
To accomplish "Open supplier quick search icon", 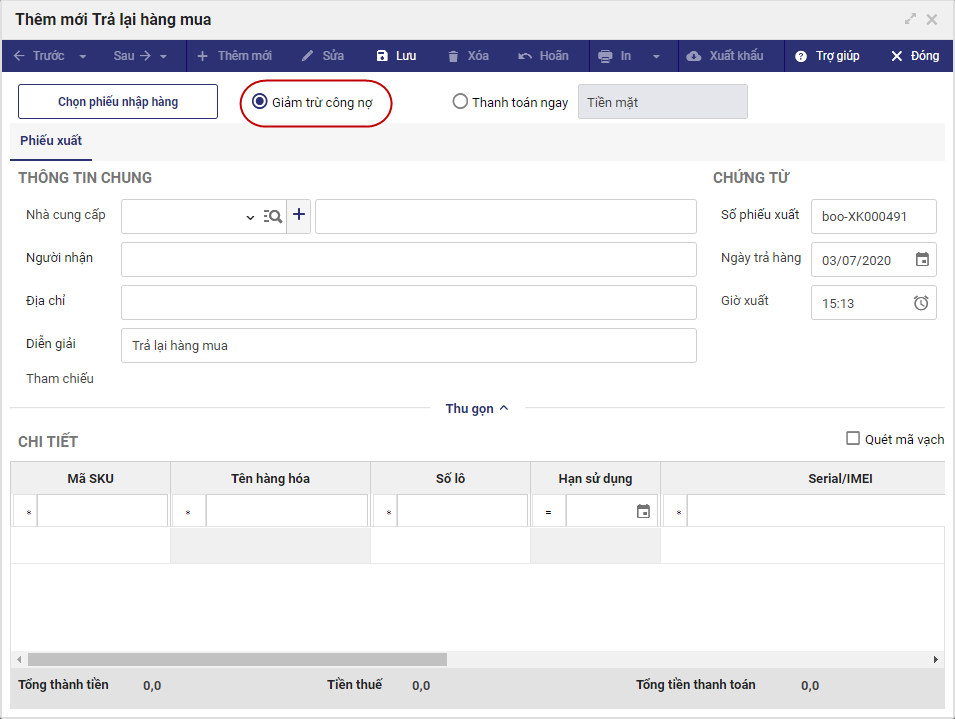I will point(272,216).
